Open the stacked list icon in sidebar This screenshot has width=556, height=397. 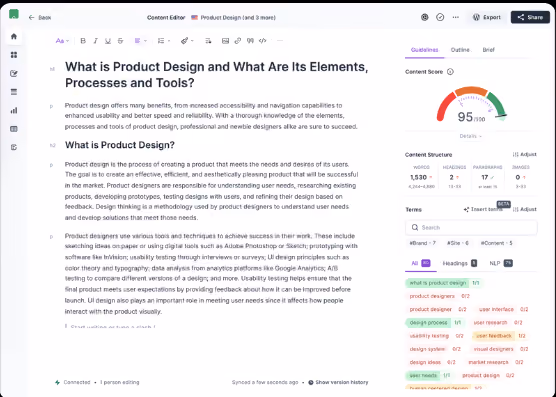(x=14, y=92)
